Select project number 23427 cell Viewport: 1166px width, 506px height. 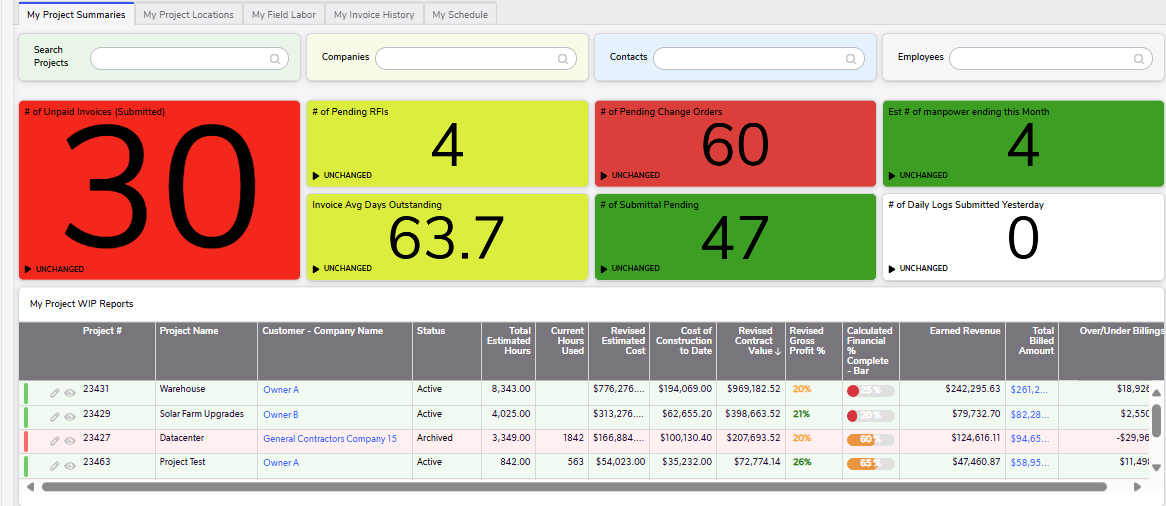click(96, 438)
